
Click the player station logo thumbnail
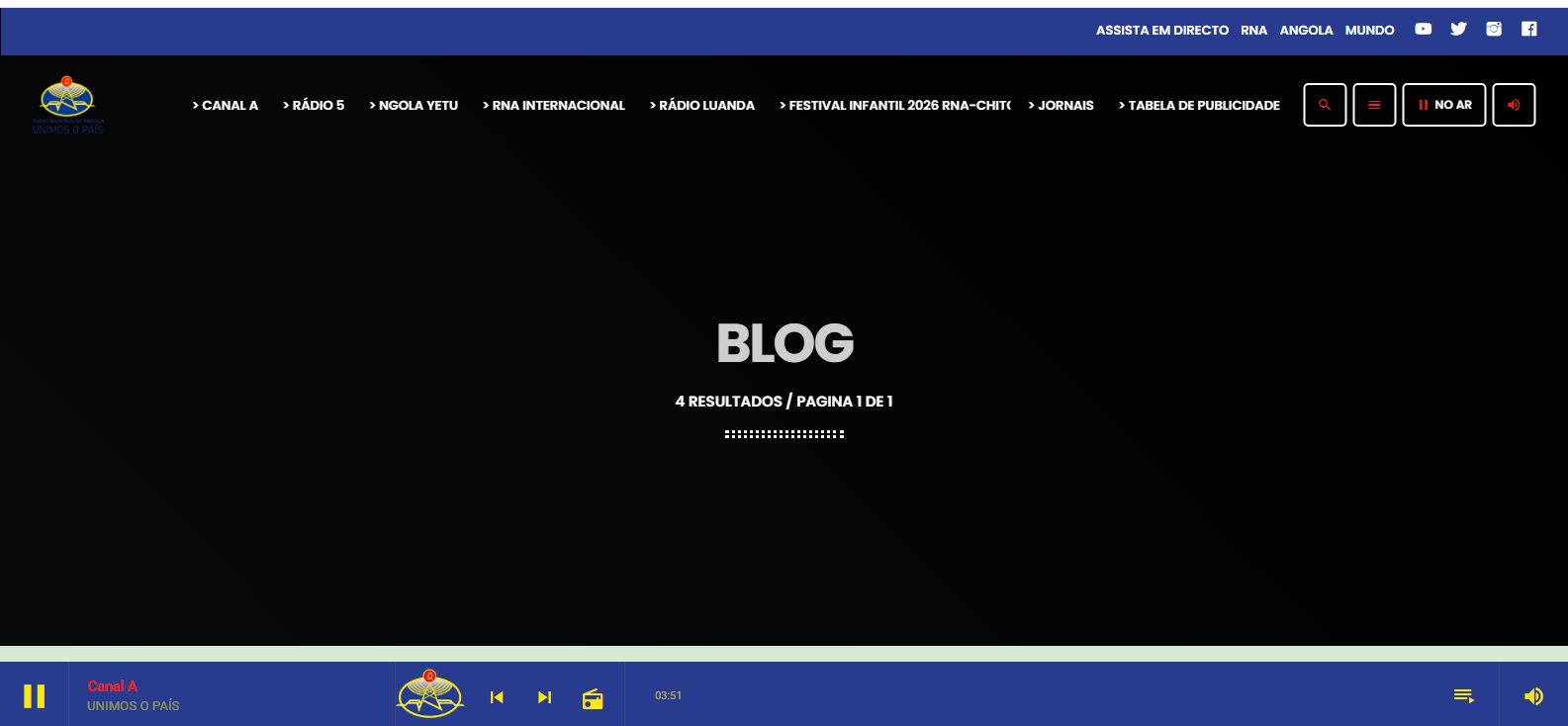[x=429, y=693]
